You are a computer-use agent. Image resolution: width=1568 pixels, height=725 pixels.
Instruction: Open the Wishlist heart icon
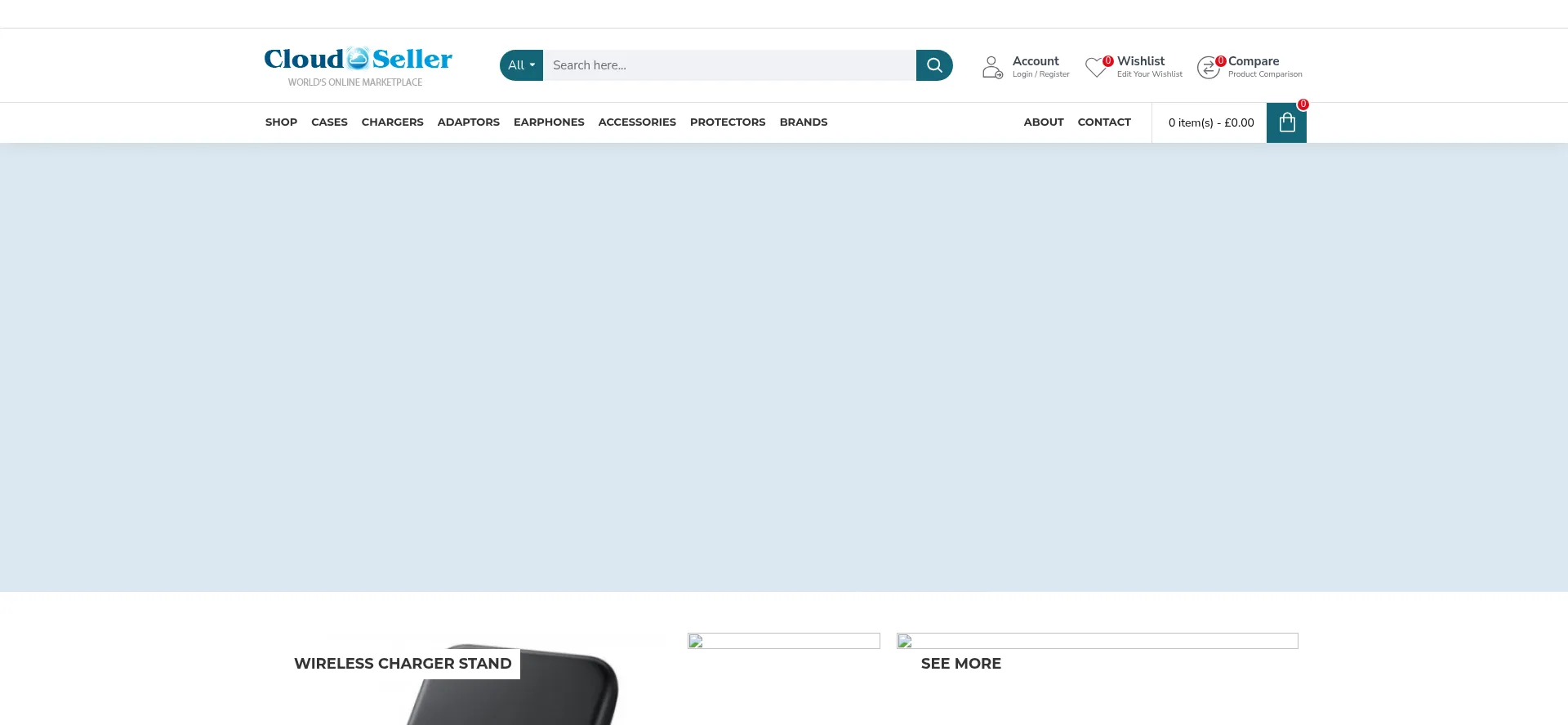tap(1096, 68)
